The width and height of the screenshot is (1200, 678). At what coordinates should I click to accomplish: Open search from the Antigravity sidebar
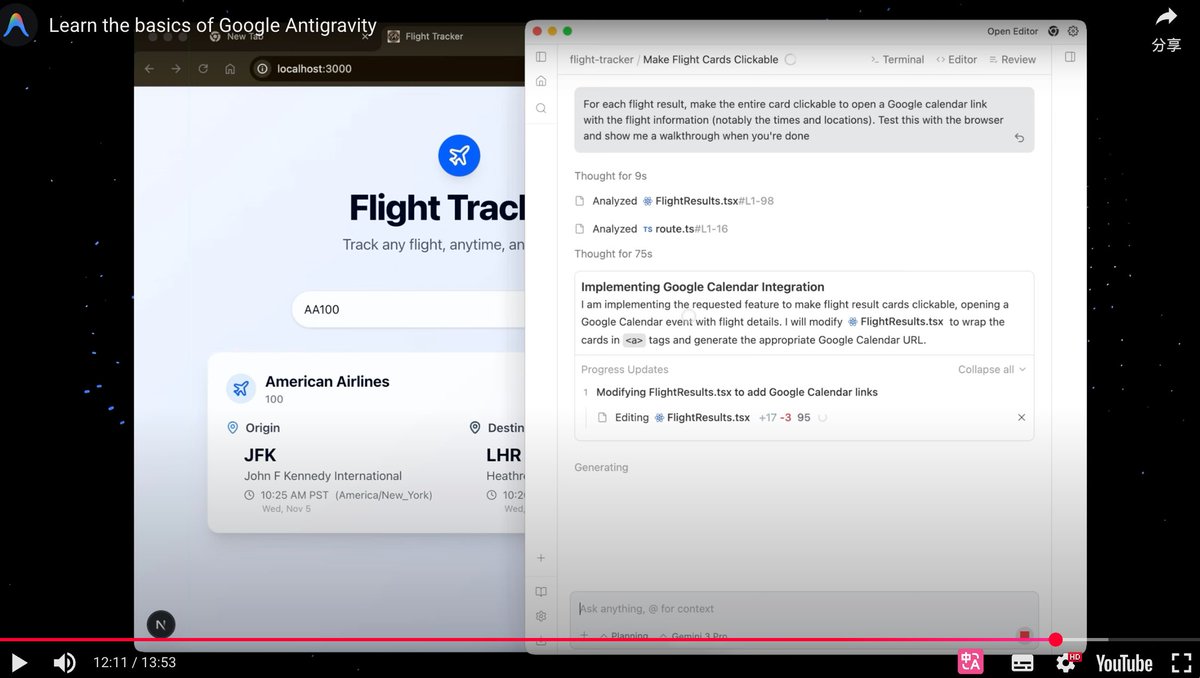[x=541, y=107]
